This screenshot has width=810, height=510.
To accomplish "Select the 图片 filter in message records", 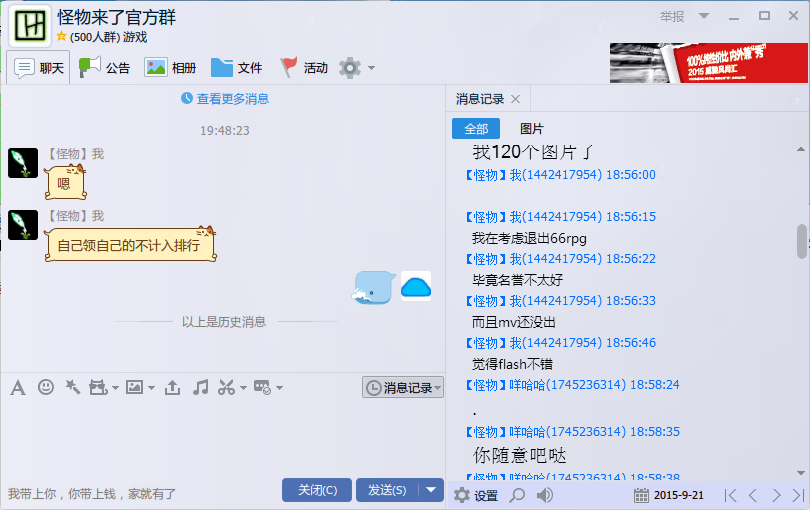I will click(x=532, y=129).
